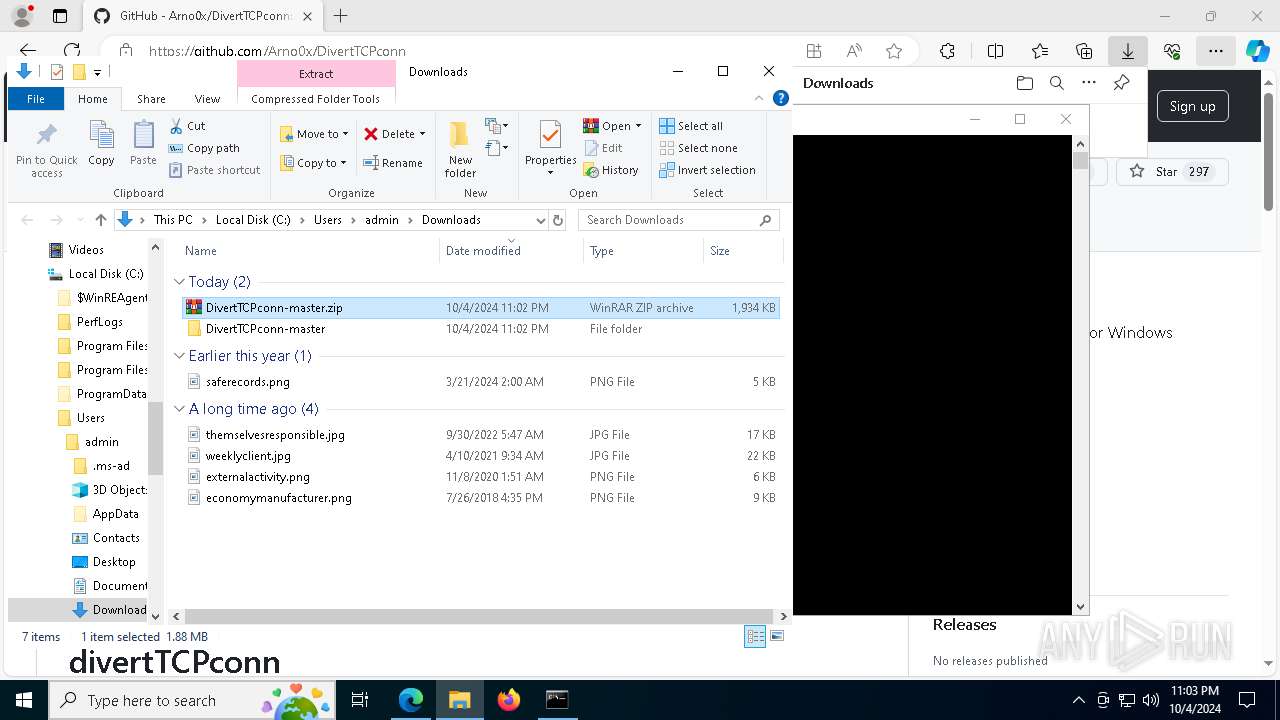Click Local Disk (C:) breadcrumb

(252, 220)
